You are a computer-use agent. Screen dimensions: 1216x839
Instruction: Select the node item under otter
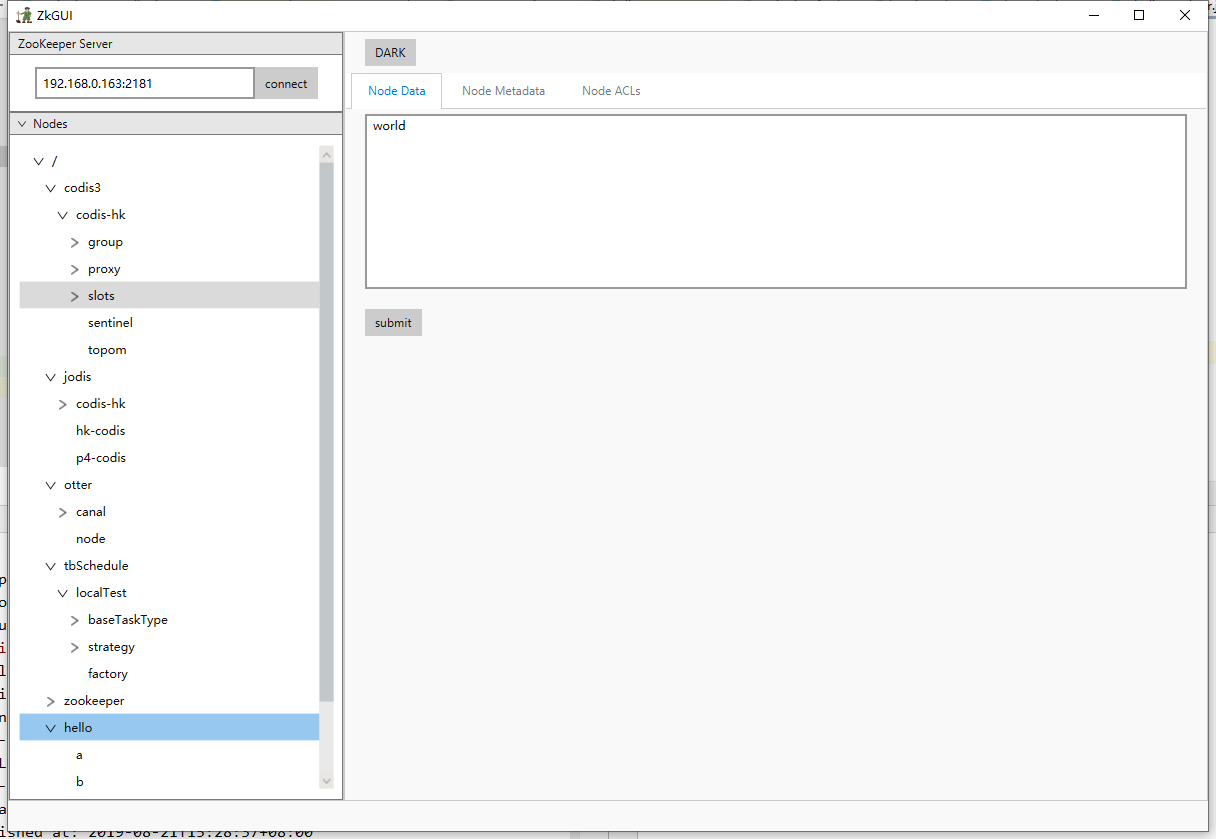coord(90,539)
